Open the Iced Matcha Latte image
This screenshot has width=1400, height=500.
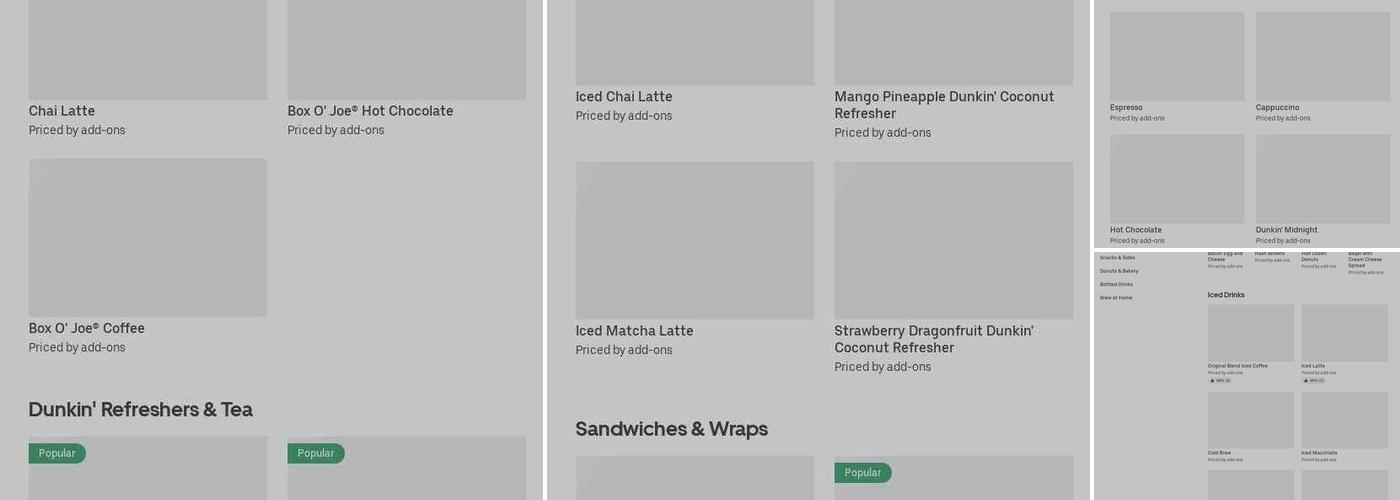point(695,240)
